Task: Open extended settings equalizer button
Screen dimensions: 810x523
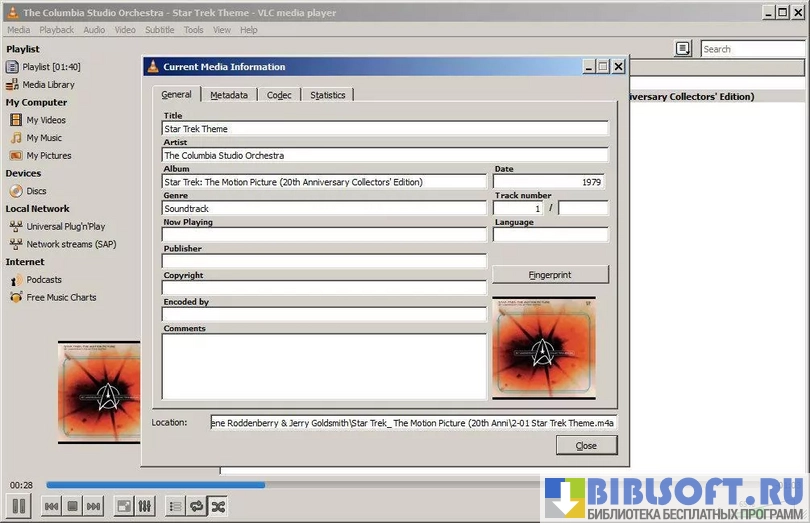Action: click(145, 507)
